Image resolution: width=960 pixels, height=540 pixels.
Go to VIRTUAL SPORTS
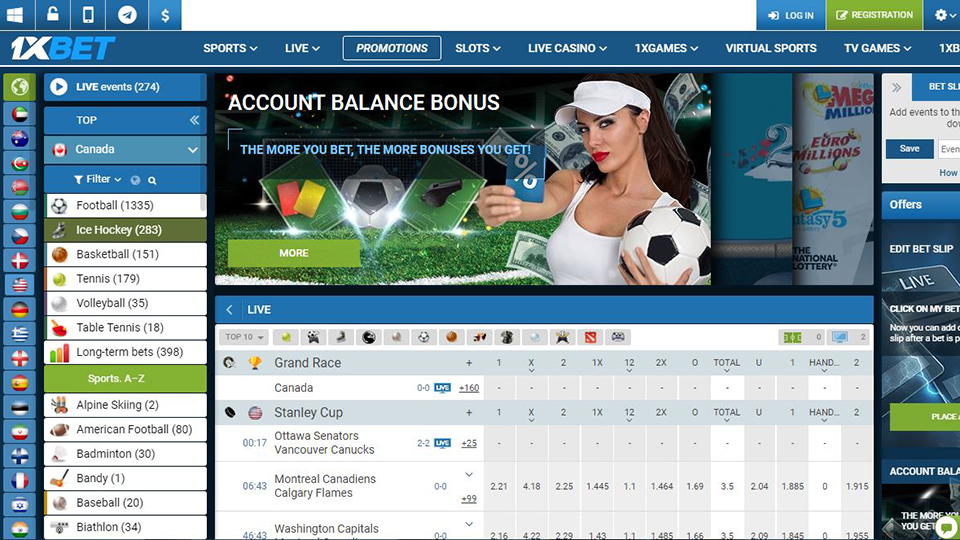771,48
